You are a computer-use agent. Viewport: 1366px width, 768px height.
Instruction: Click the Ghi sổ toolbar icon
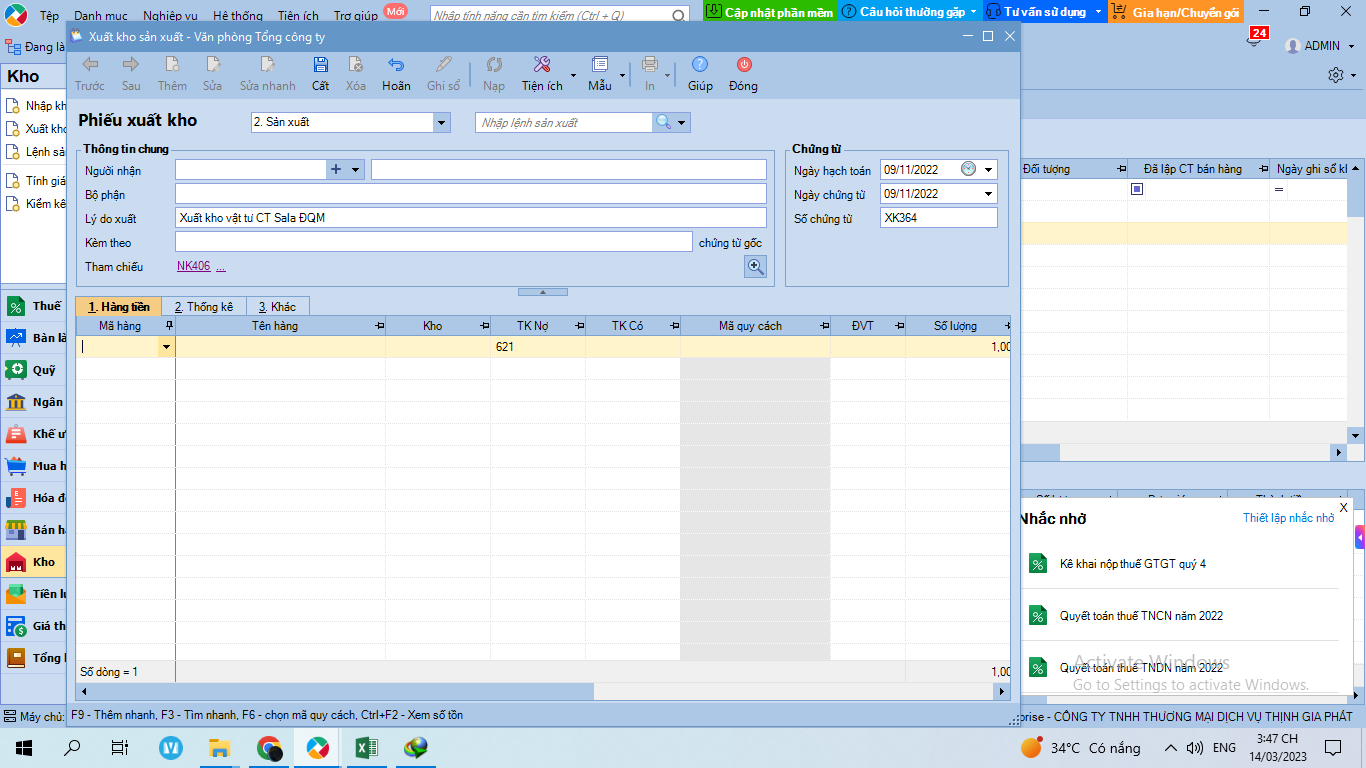(x=443, y=65)
